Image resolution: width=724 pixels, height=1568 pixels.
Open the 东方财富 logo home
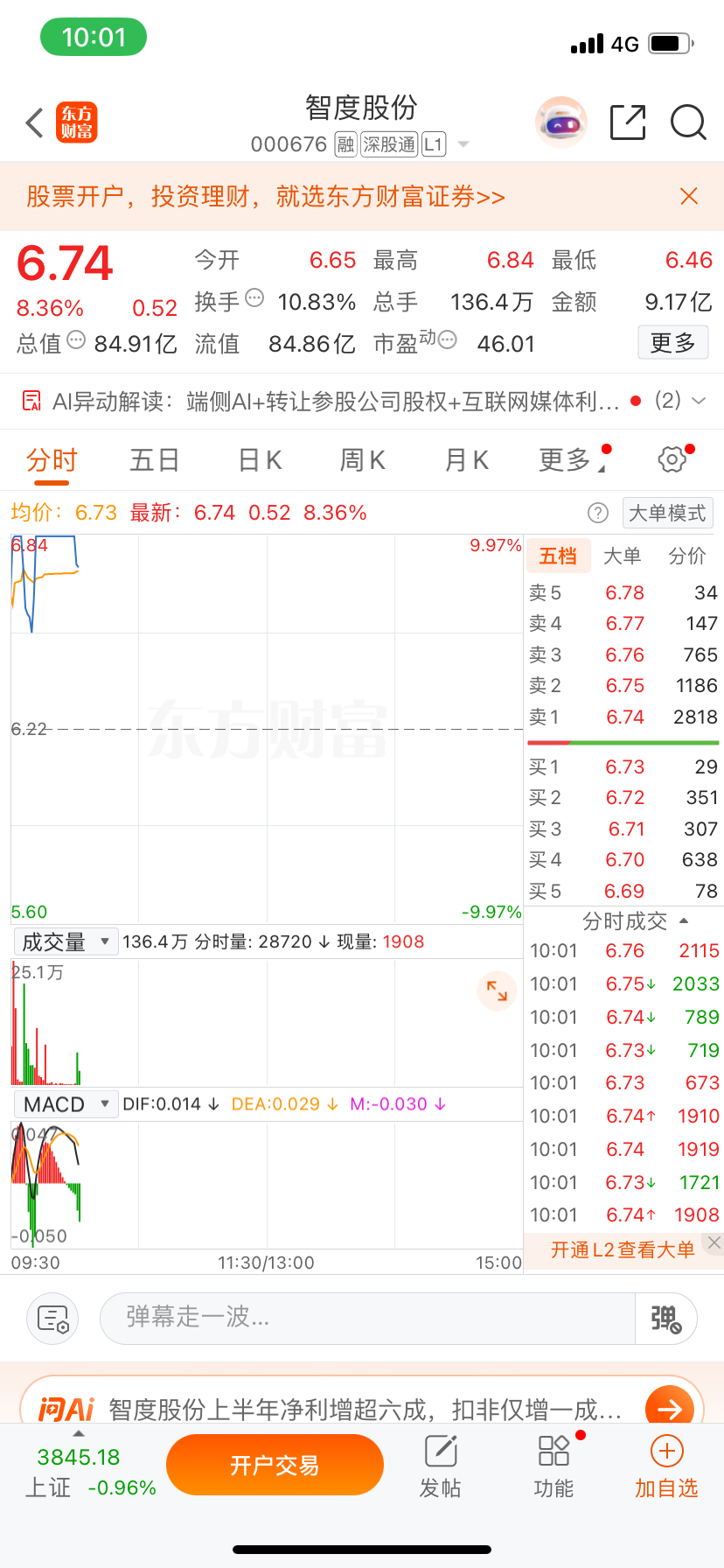[x=77, y=122]
